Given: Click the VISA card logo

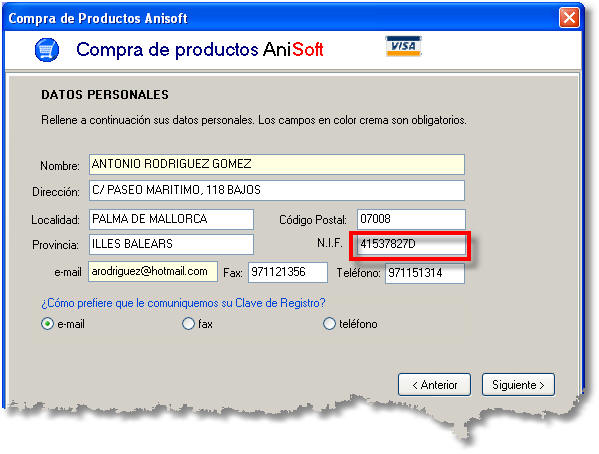Looking at the screenshot, I should click(x=403, y=46).
